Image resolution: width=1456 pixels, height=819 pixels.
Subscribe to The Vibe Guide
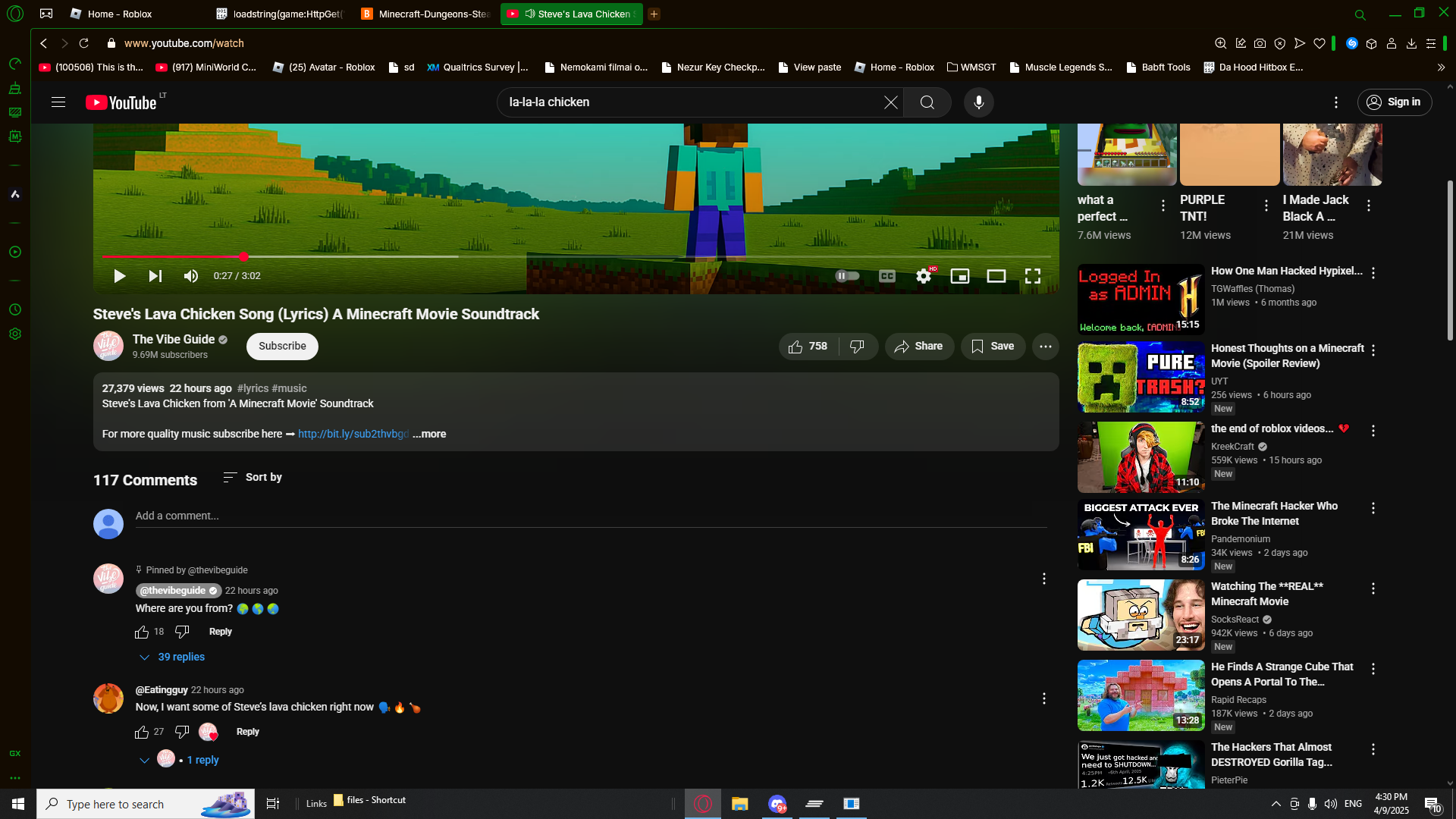tap(282, 347)
